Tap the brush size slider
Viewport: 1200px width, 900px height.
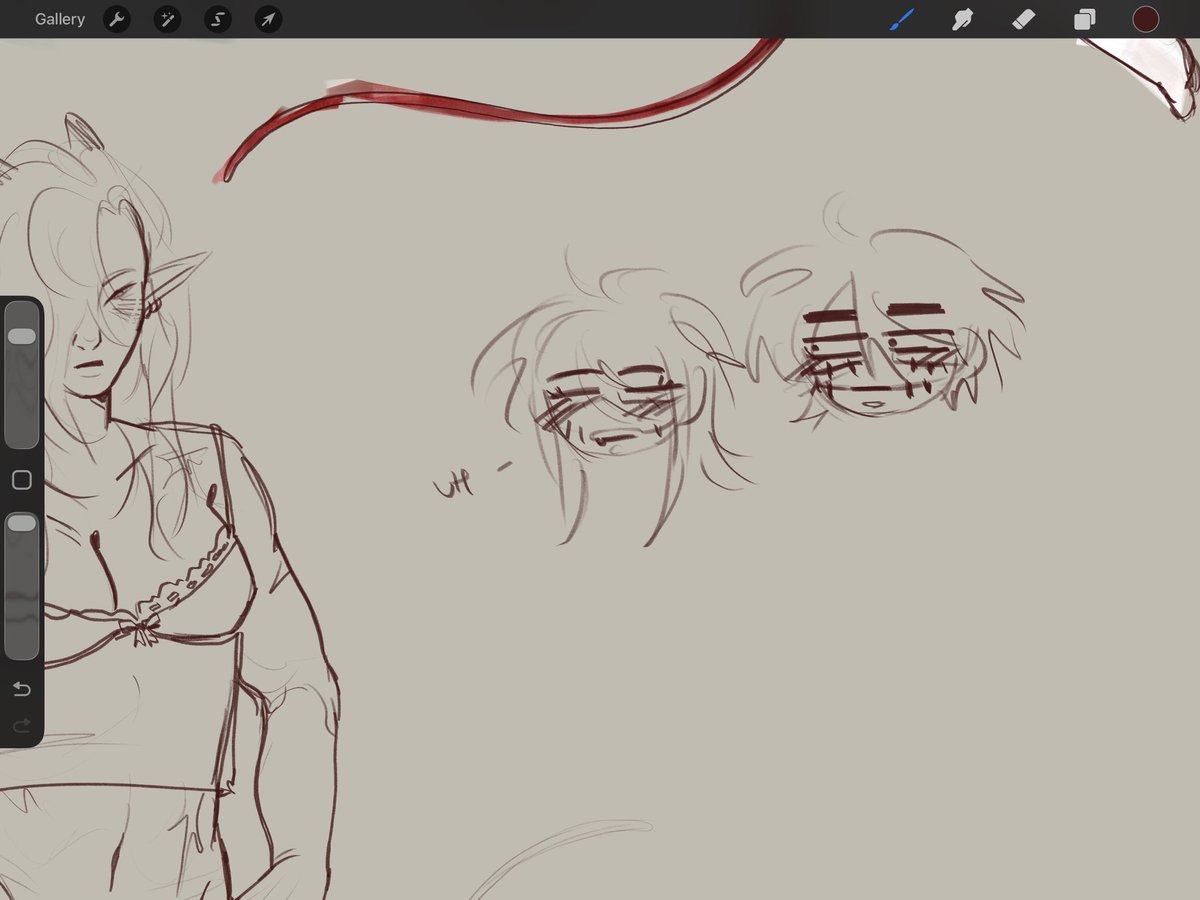point(21,377)
